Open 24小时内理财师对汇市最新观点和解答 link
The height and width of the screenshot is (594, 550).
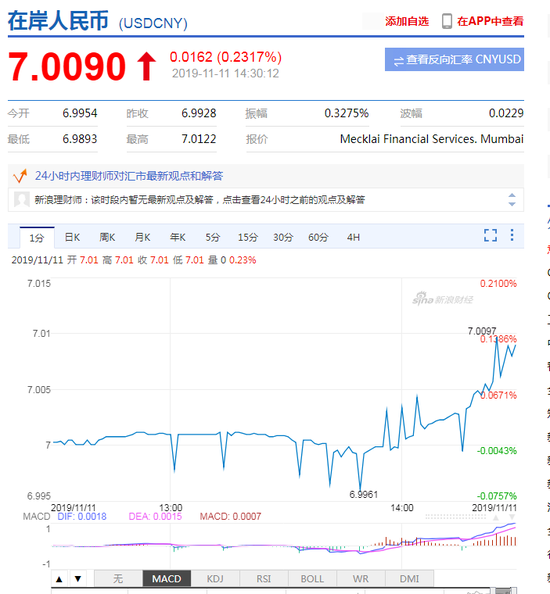(129, 176)
